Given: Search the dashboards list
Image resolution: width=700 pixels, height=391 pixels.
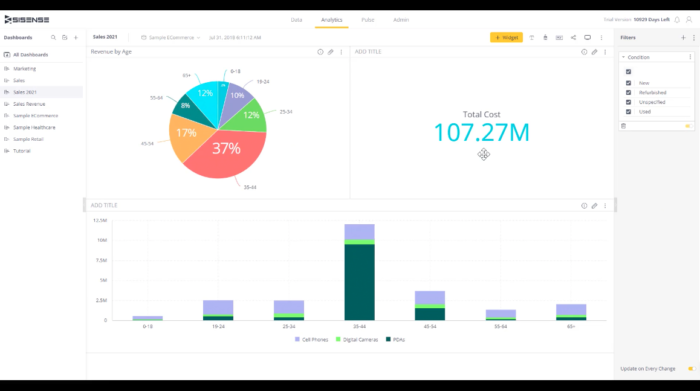Looking at the screenshot, I should 53,37.
